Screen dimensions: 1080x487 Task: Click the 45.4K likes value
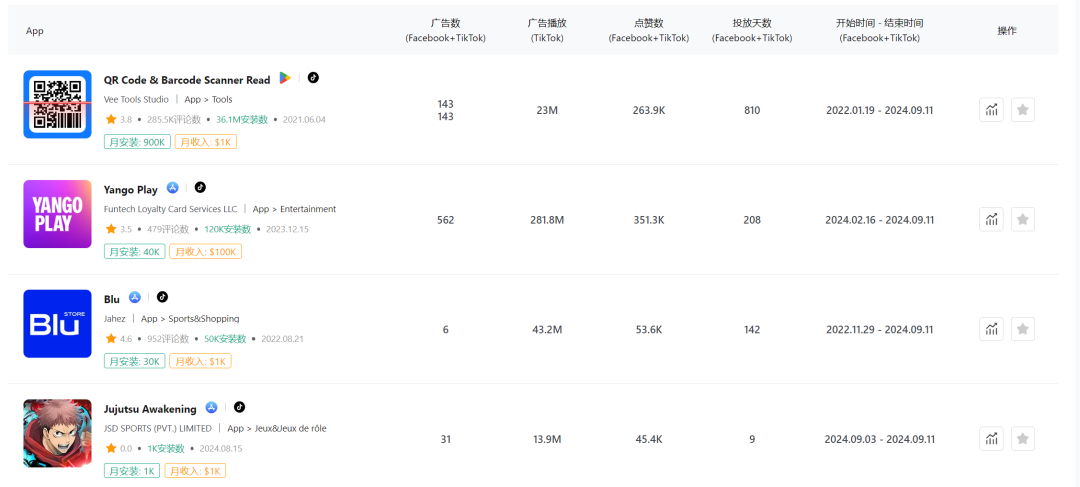649,439
